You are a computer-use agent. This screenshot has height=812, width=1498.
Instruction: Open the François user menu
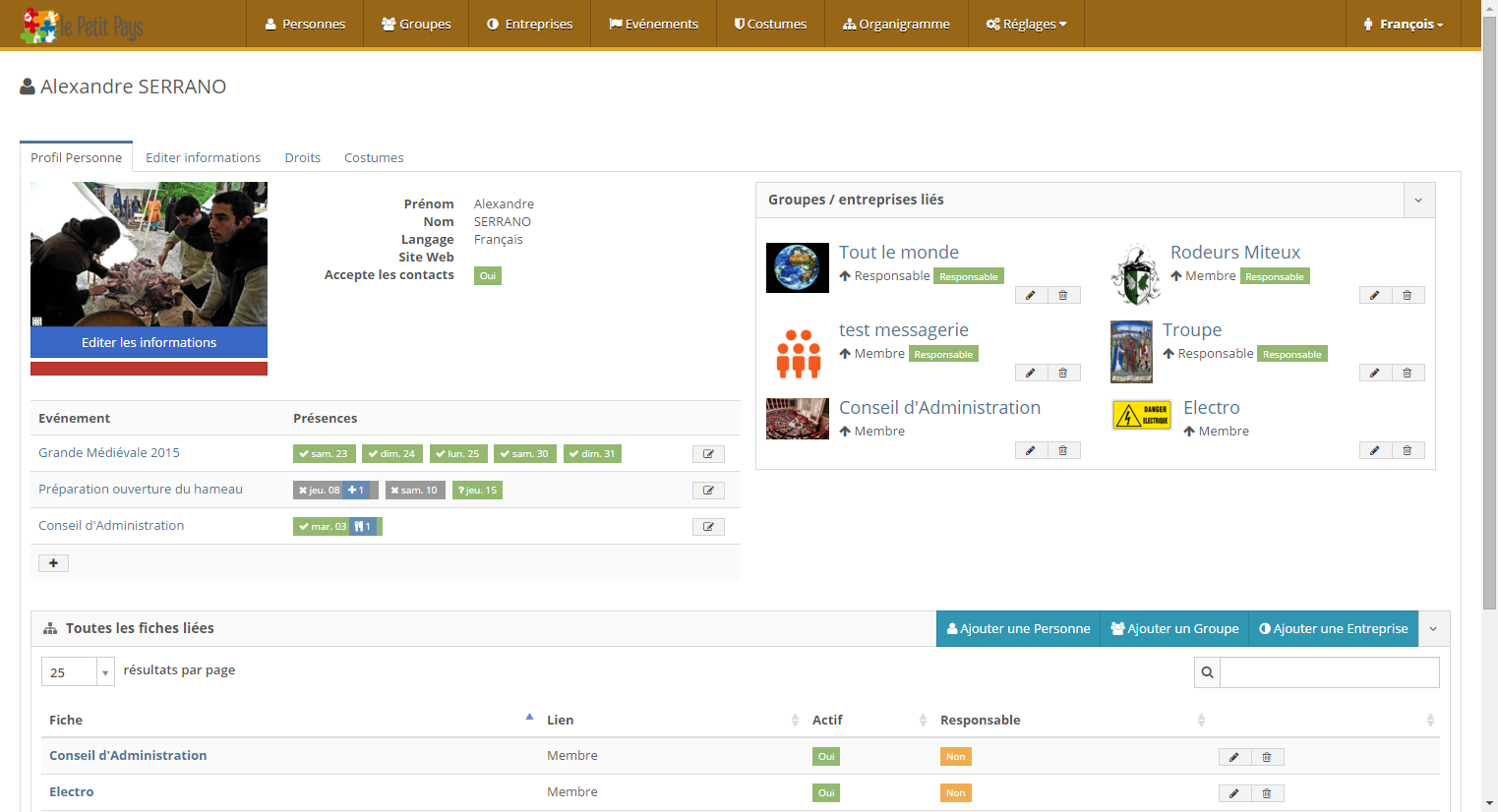(1404, 24)
